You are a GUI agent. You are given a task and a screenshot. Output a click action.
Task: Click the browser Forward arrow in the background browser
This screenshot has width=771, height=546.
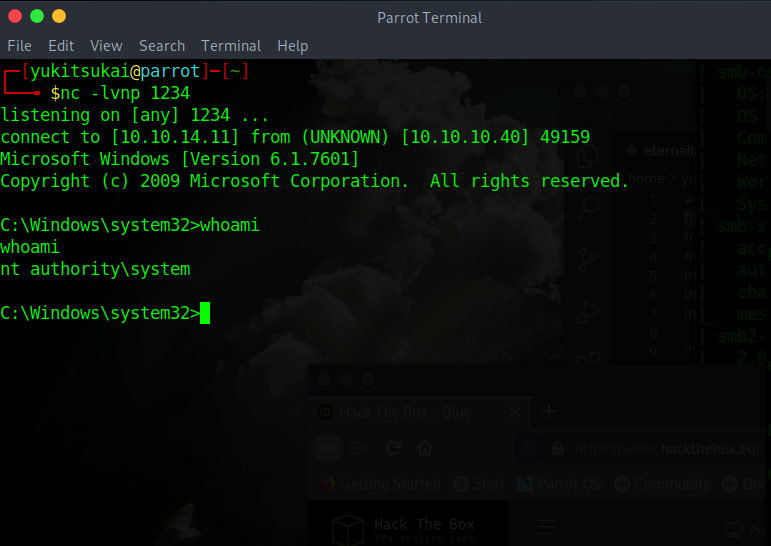point(361,448)
